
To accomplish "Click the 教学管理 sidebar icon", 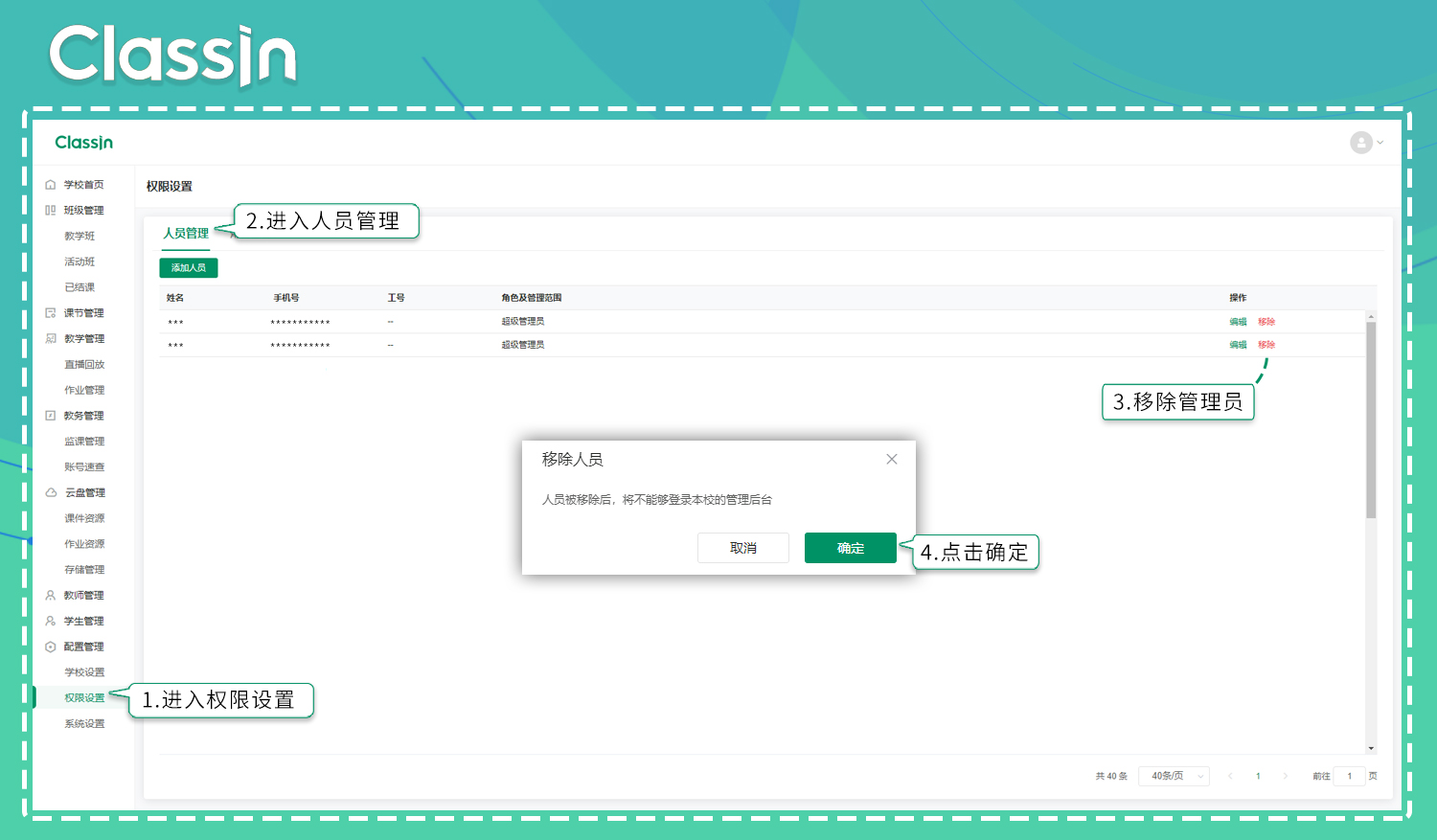I will click(x=51, y=339).
